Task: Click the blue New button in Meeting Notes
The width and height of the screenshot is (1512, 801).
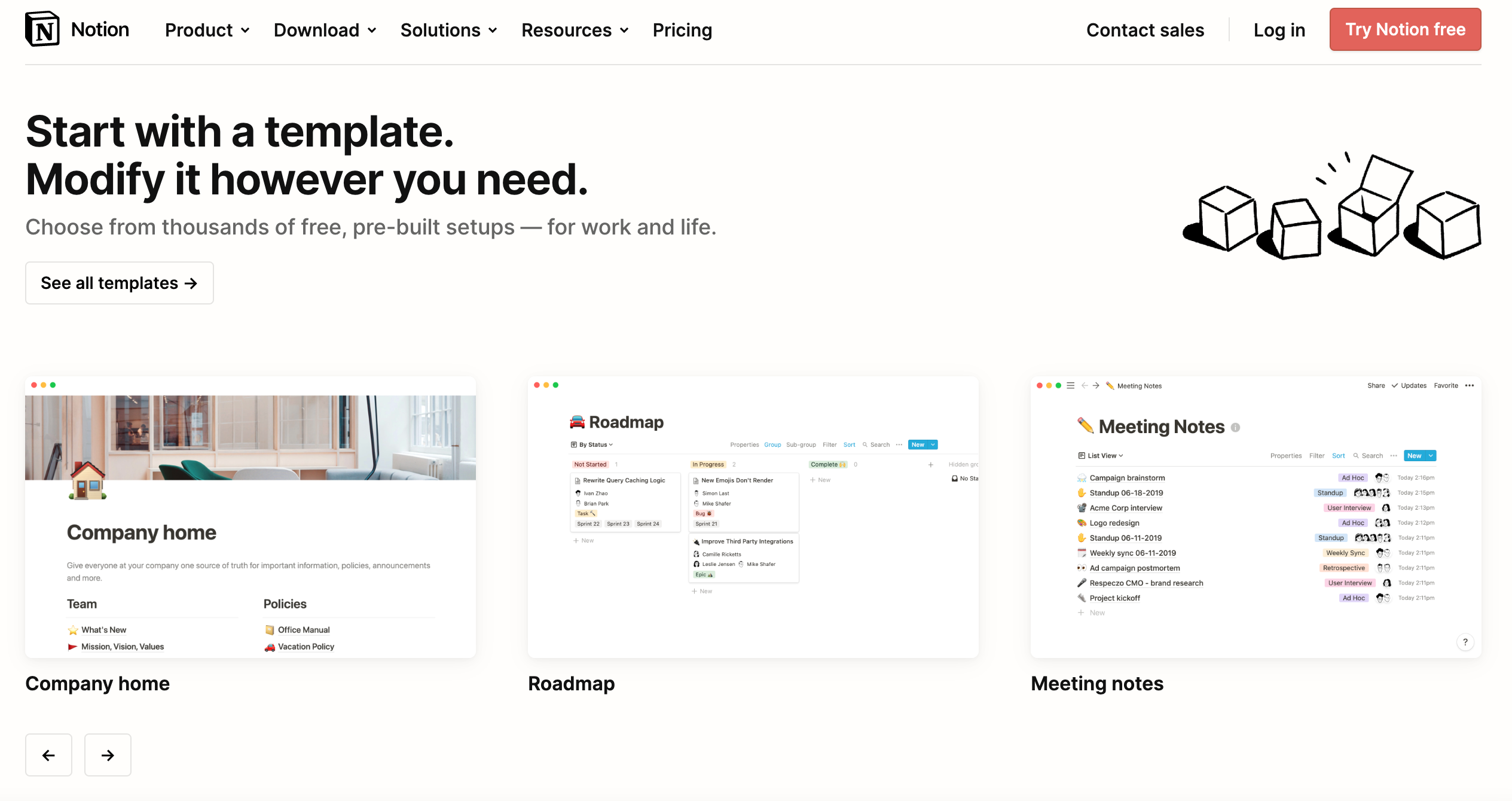Action: click(1420, 456)
